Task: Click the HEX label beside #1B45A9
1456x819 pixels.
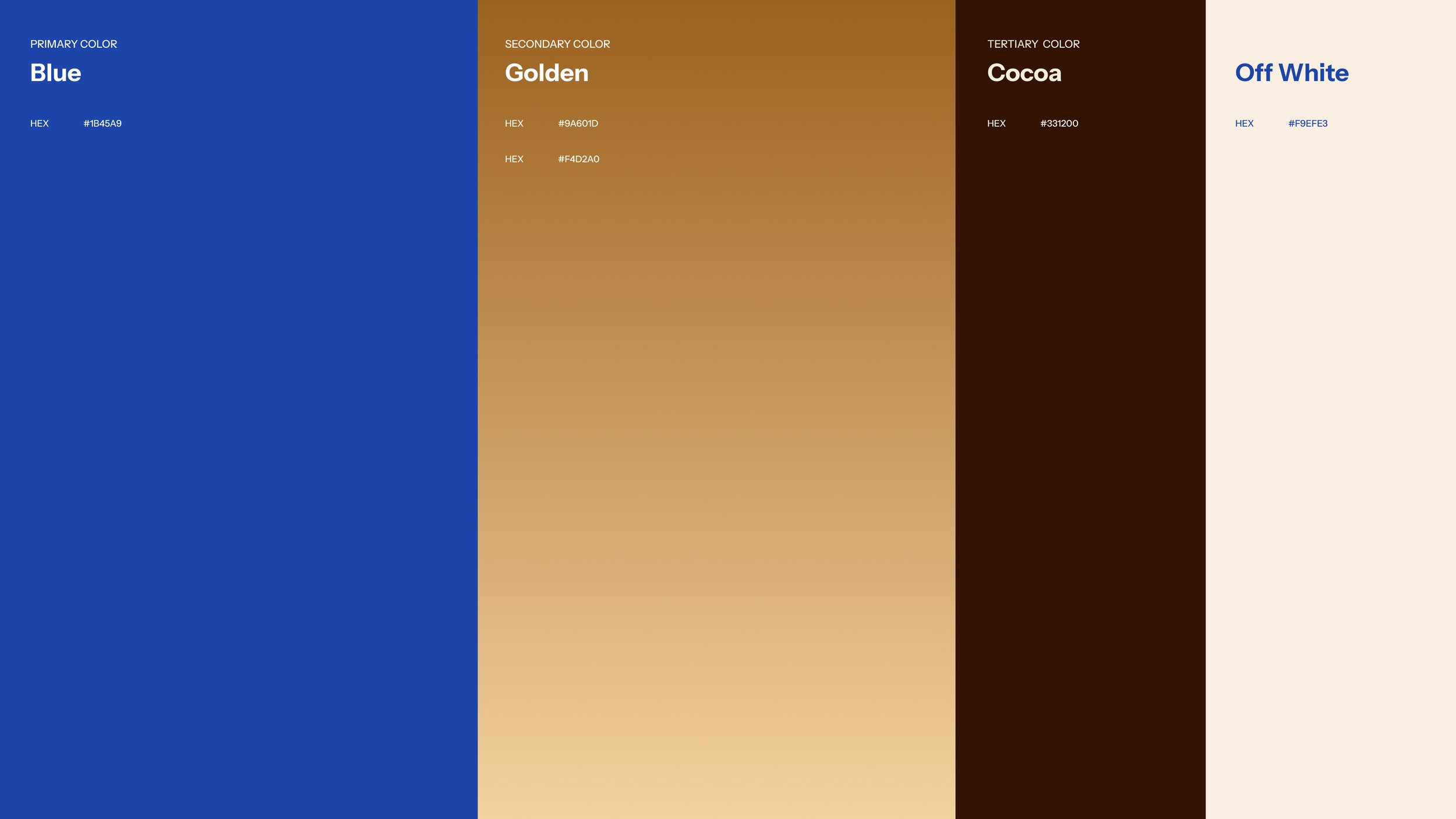Action: pos(40,123)
